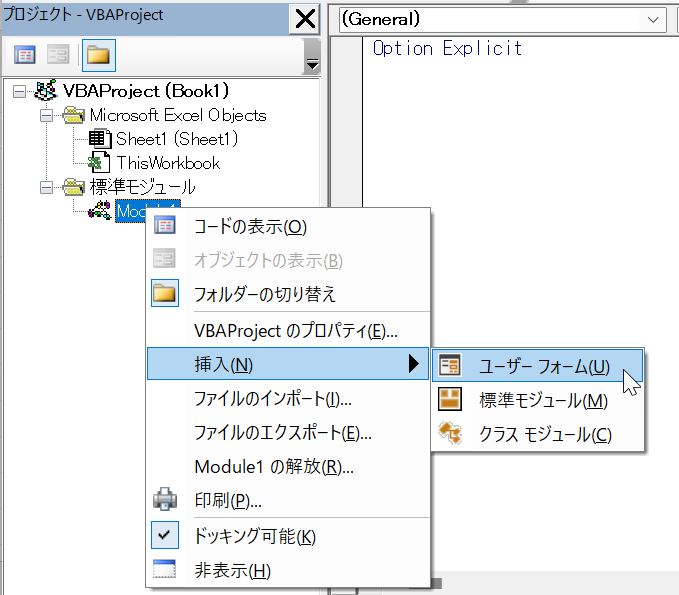This screenshot has height=595, width=679.
Task: Select ThisWorkbook tree label
Action: coord(168,163)
